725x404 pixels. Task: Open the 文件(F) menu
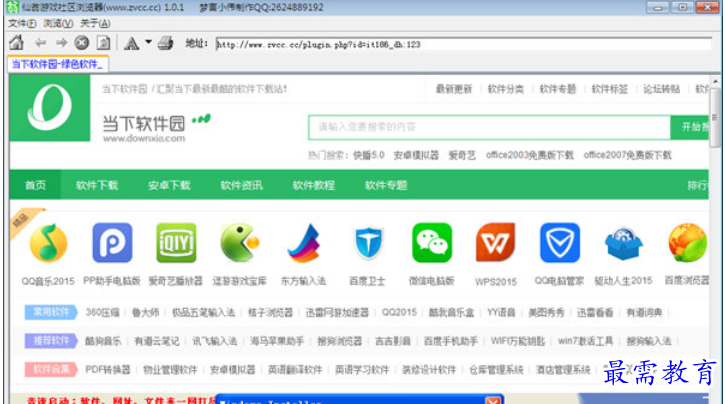pyautogui.click(x=22, y=23)
